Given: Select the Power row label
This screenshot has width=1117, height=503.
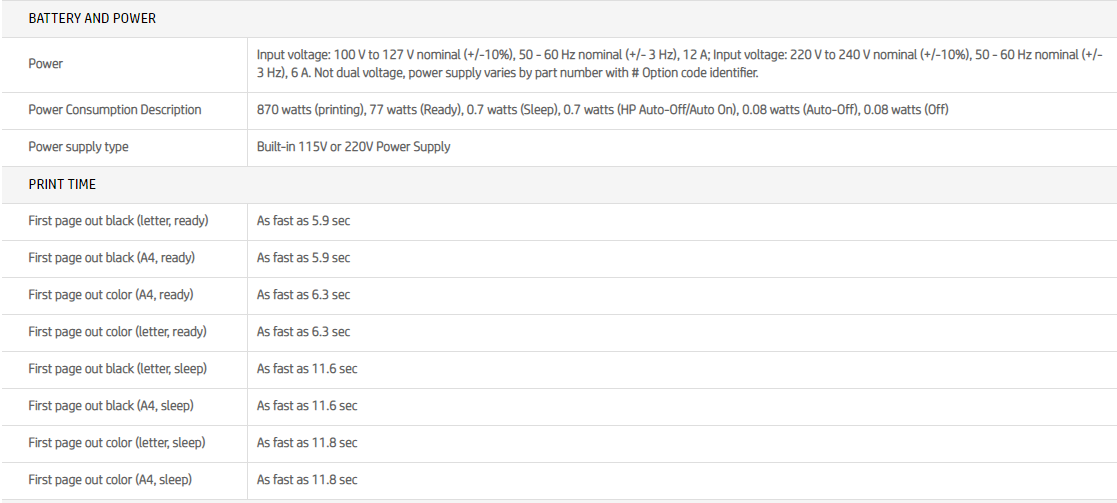Looking at the screenshot, I should (x=46, y=64).
